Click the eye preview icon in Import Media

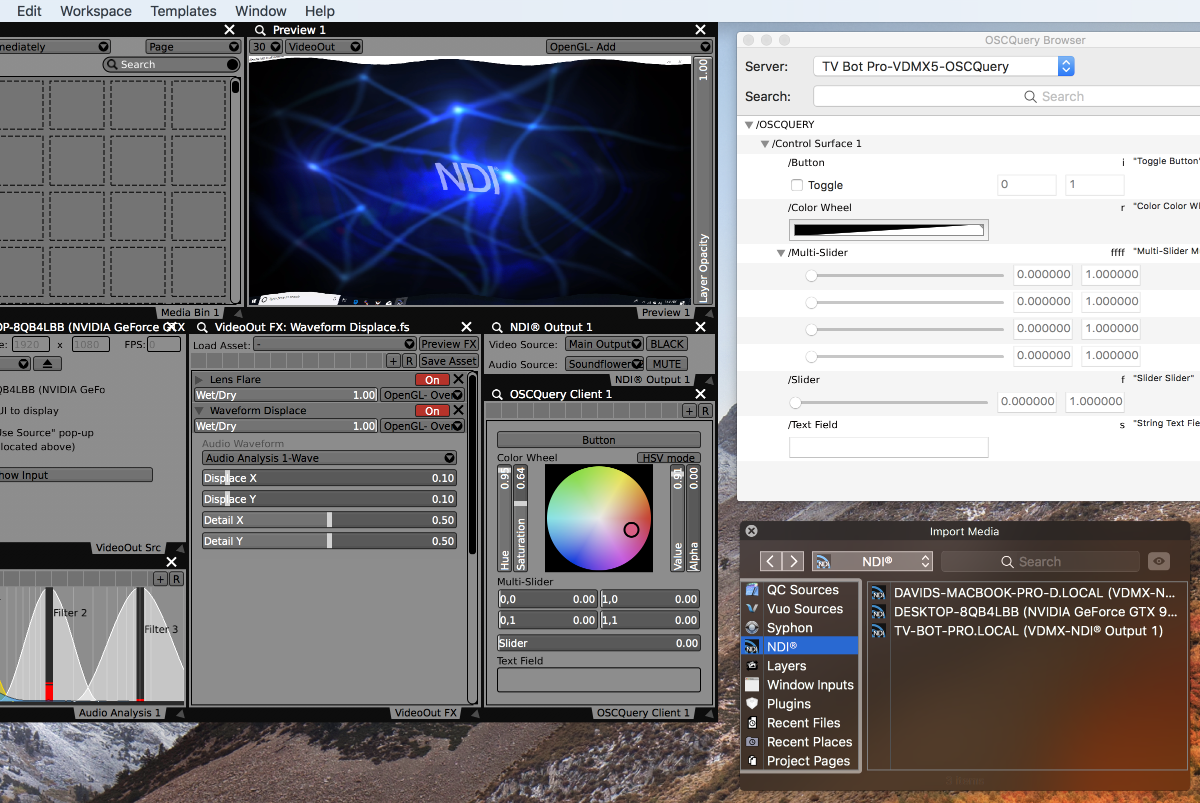pyautogui.click(x=1158, y=562)
